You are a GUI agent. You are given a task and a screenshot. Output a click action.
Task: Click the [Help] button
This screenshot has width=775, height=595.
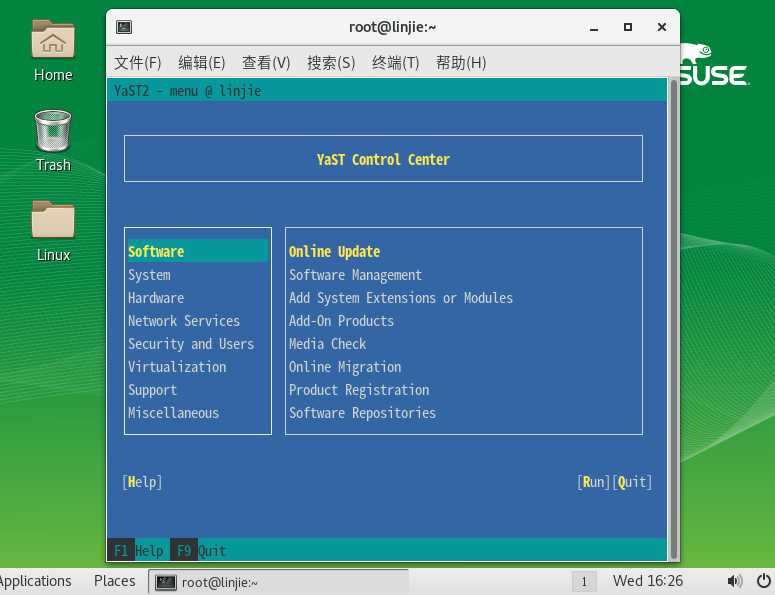[x=142, y=482]
